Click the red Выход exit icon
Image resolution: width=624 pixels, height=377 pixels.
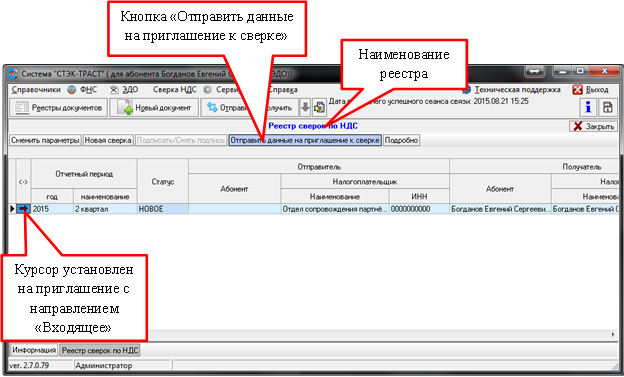pyautogui.click(x=577, y=90)
